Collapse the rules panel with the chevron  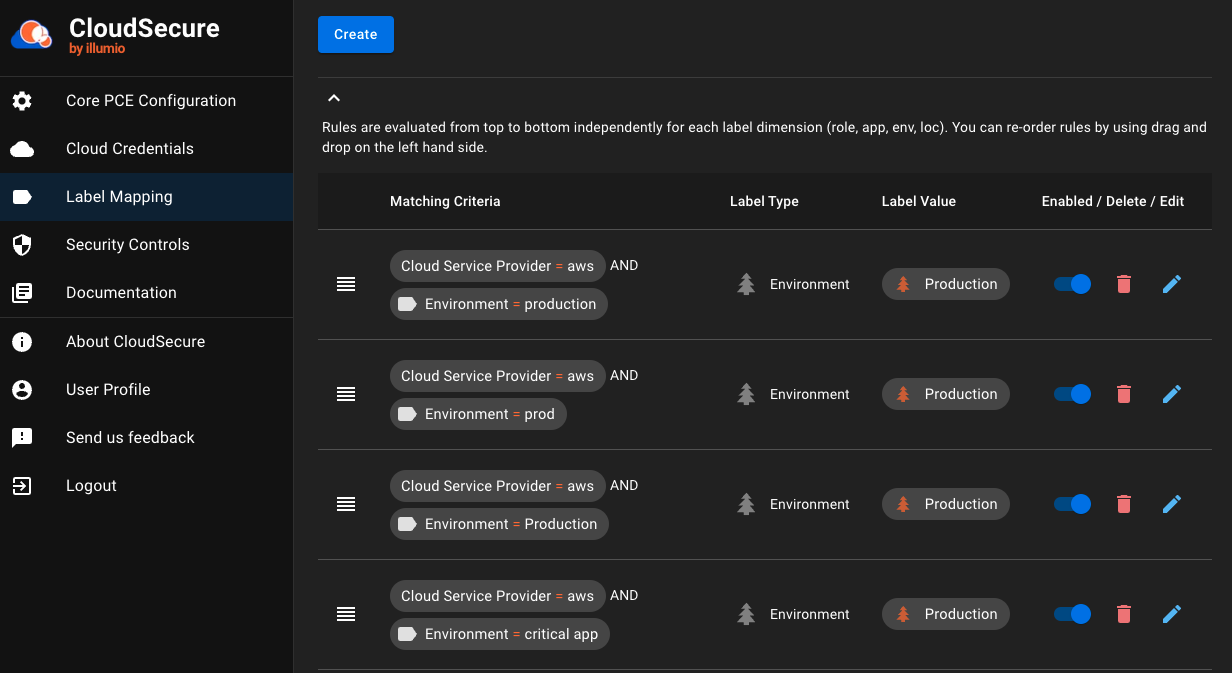click(334, 98)
